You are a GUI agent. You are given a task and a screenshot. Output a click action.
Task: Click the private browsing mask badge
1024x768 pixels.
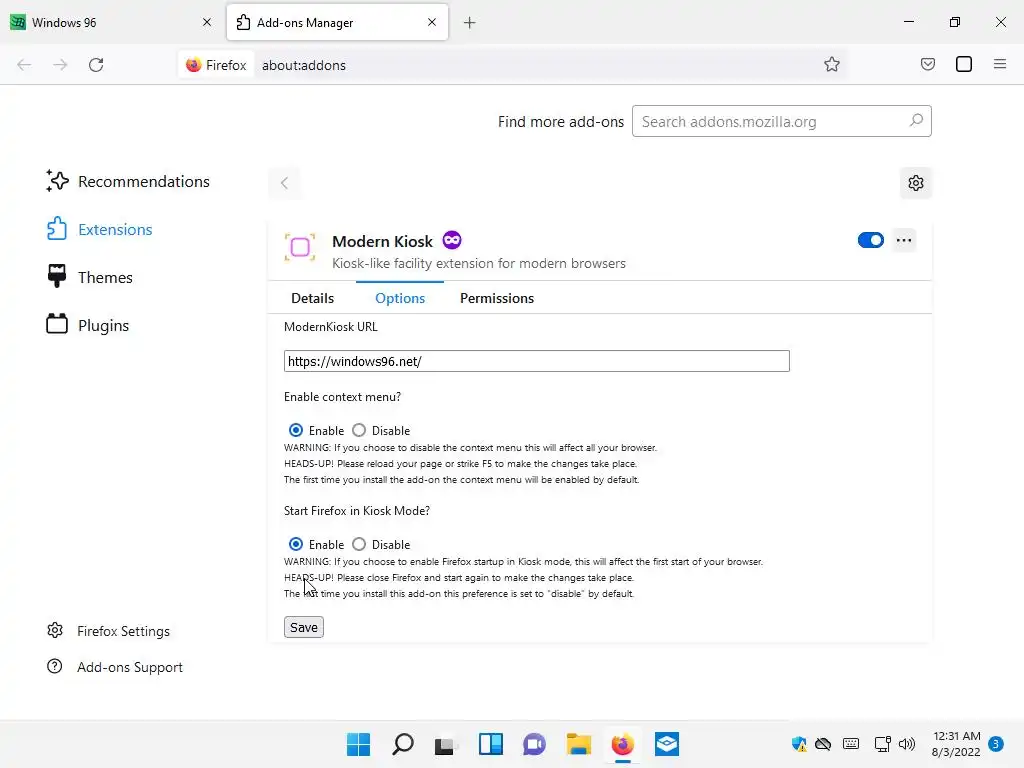pos(452,240)
